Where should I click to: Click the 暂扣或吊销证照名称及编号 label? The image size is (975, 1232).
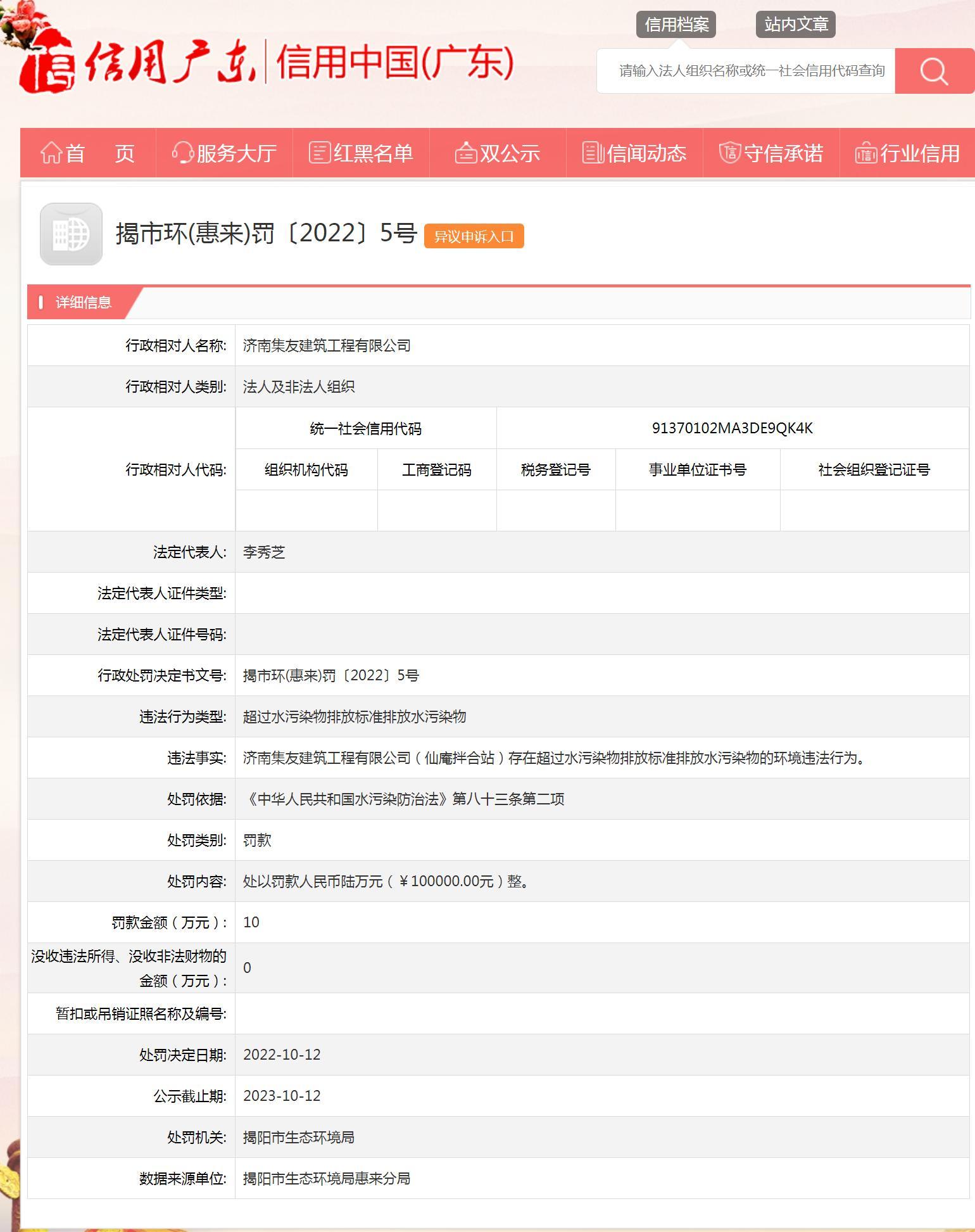(141, 1014)
